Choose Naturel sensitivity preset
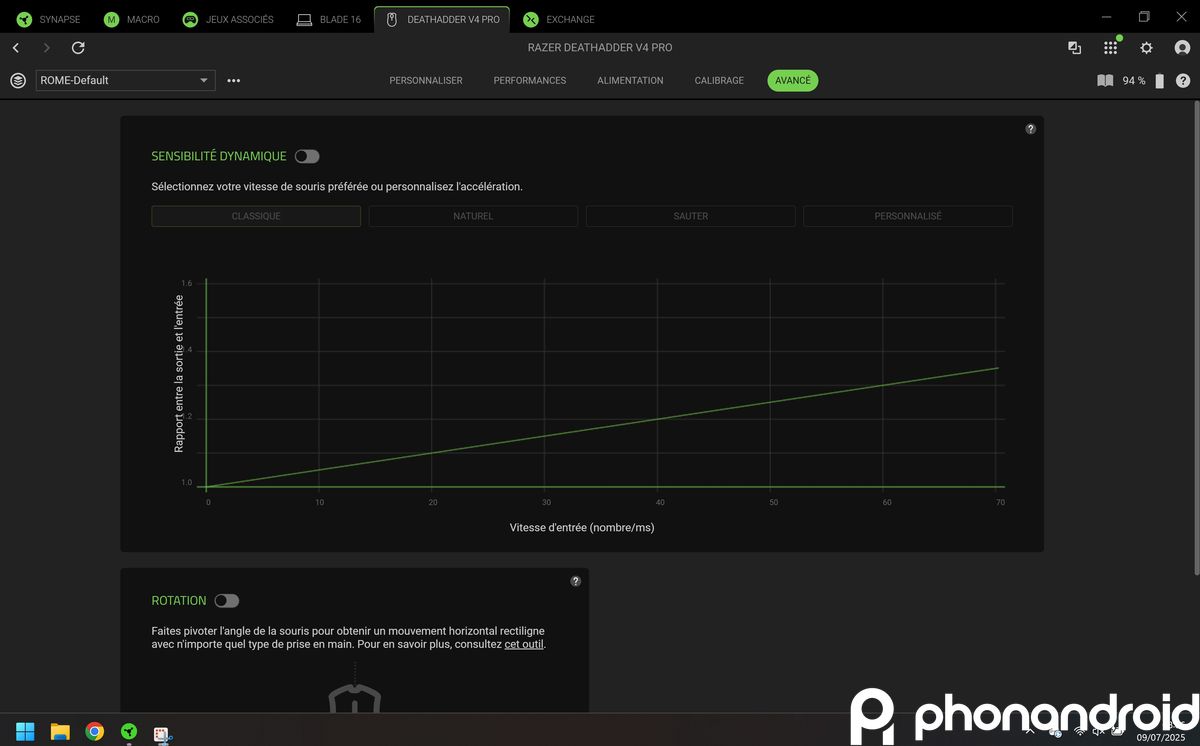This screenshot has width=1200, height=746. pos(473,216)
